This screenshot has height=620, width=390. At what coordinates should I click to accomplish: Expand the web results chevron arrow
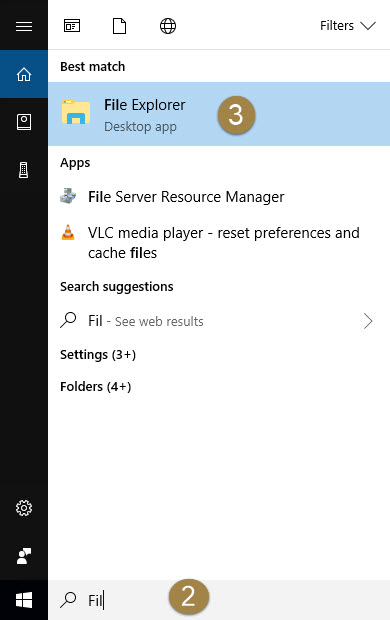click(368, 321)
